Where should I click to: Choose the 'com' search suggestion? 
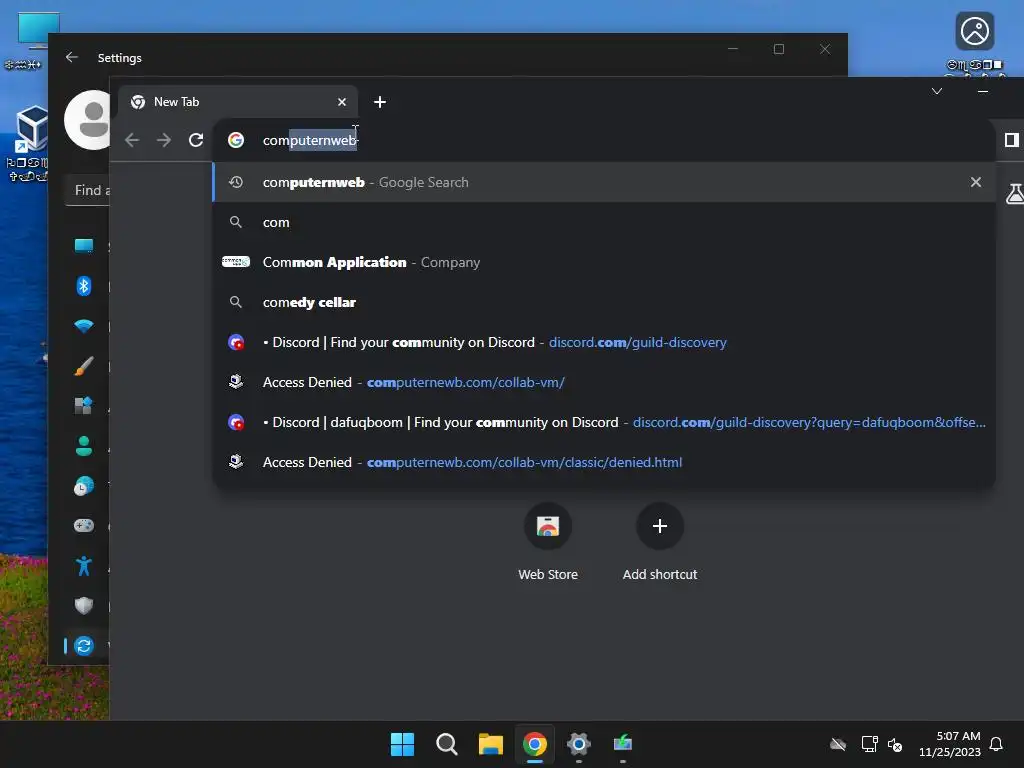pos(604,222)
